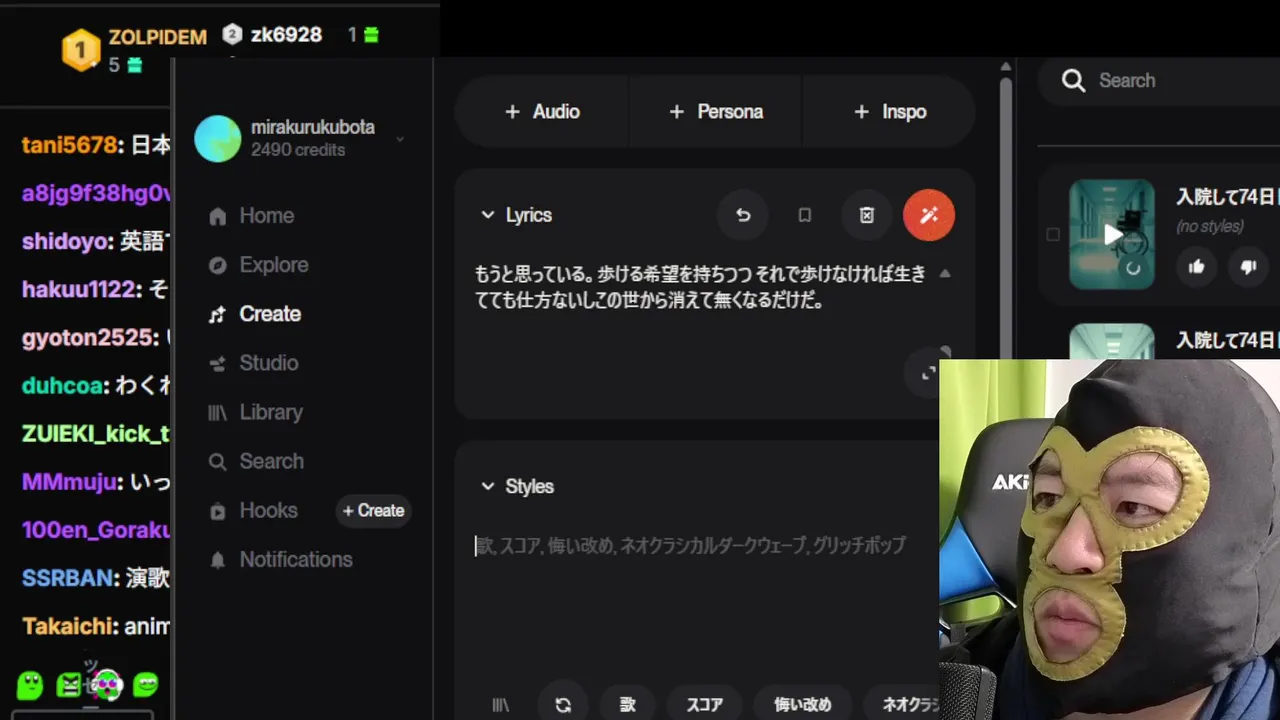1280x720 pixels.
Task: Click chat username hakuu1122
Action: tap(78, 290)
